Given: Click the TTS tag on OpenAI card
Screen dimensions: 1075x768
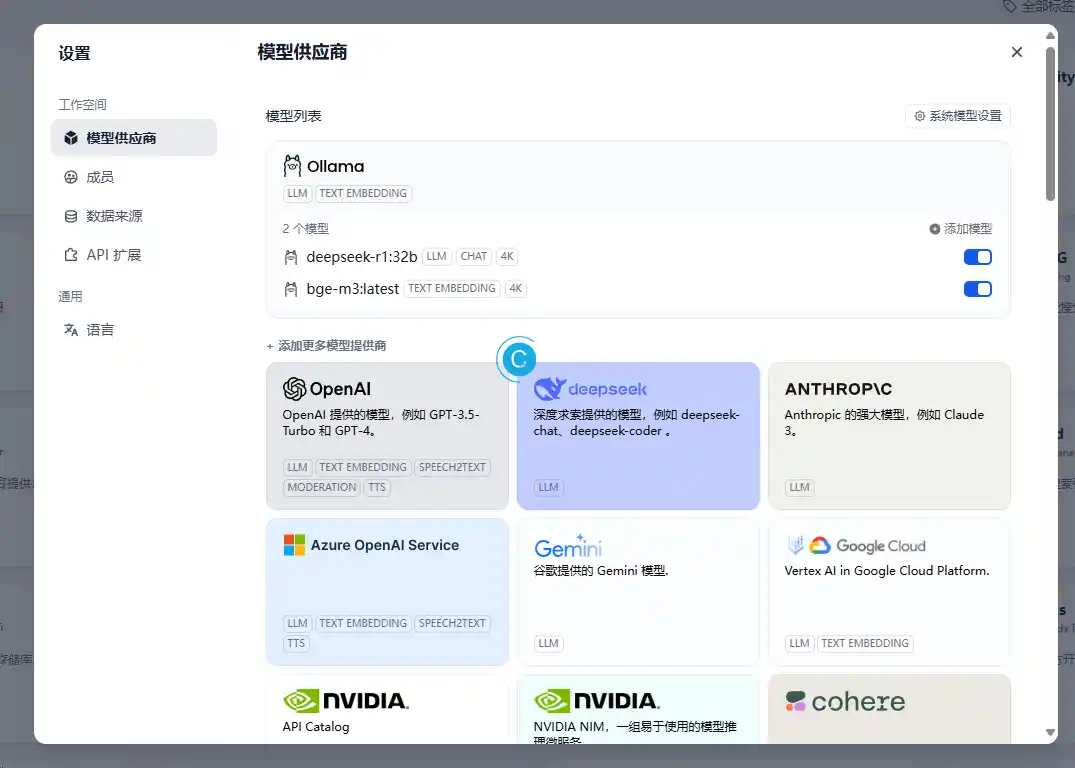Looking at the screenshot, I should coord(377,488).
